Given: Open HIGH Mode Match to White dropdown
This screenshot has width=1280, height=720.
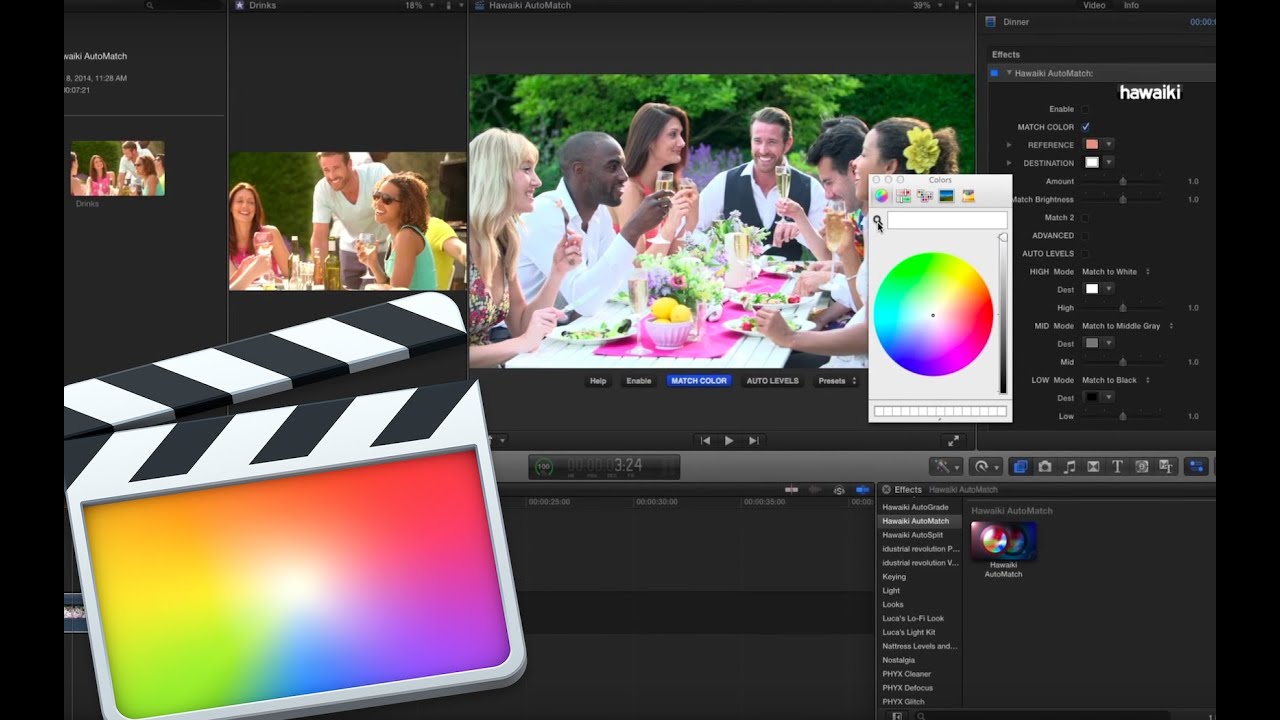Looking at the screenshot, I should coord(1116,271).
